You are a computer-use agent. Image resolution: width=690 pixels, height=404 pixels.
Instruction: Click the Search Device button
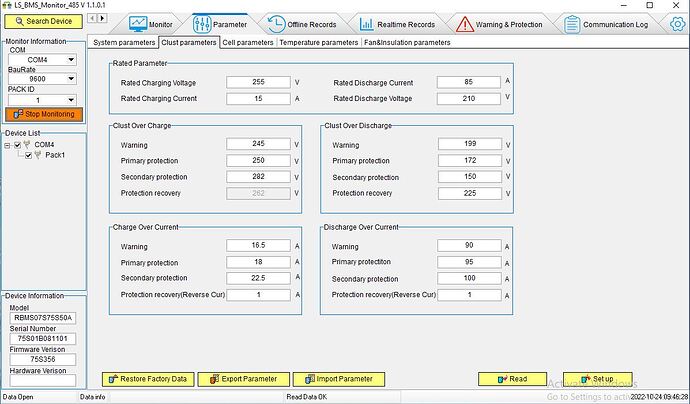tap(43, 21)
